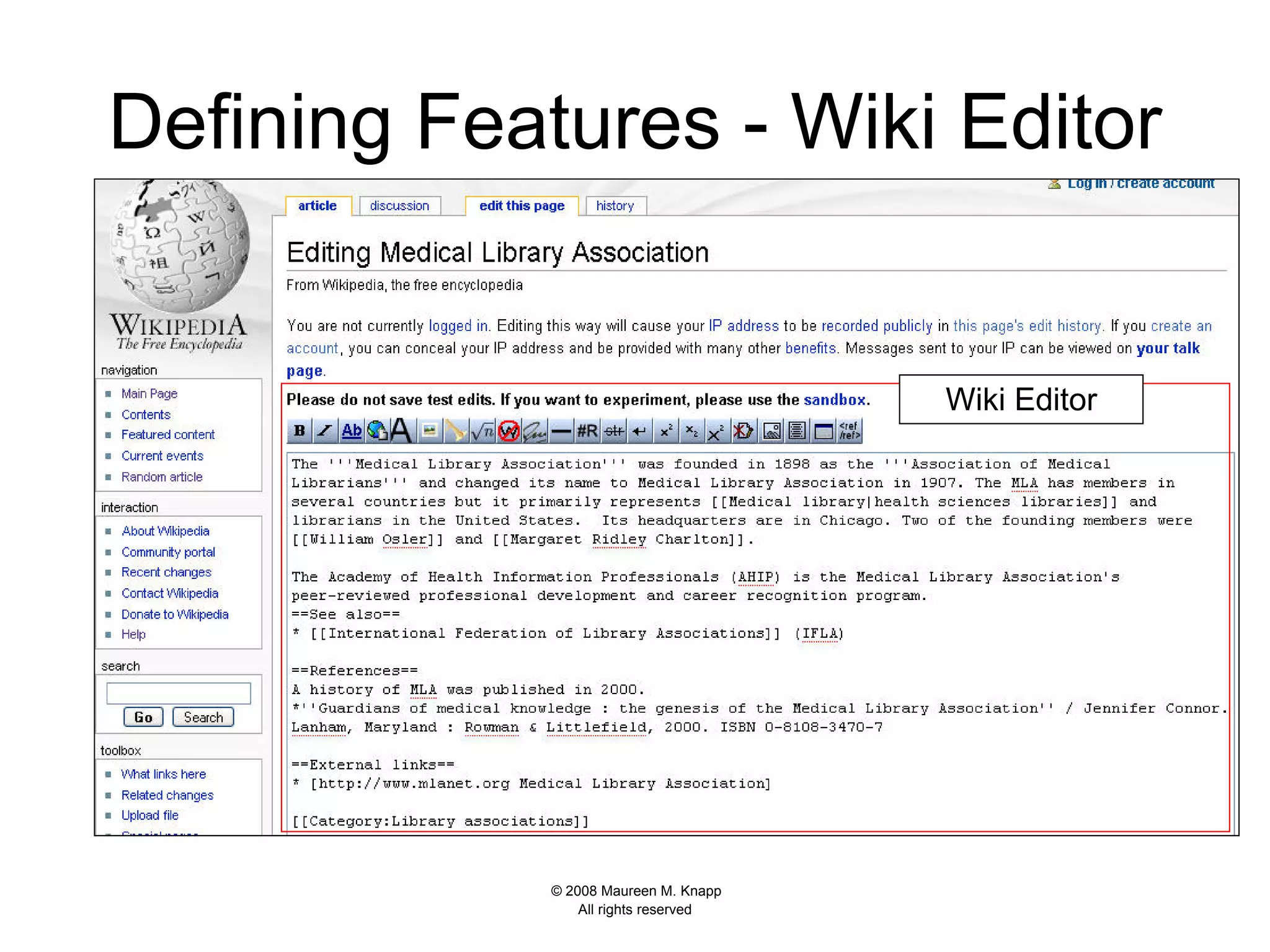The height and width of the screenshot is (952, 1270).
Task: Open the Help link in interaction
Action: coord(133,635)
